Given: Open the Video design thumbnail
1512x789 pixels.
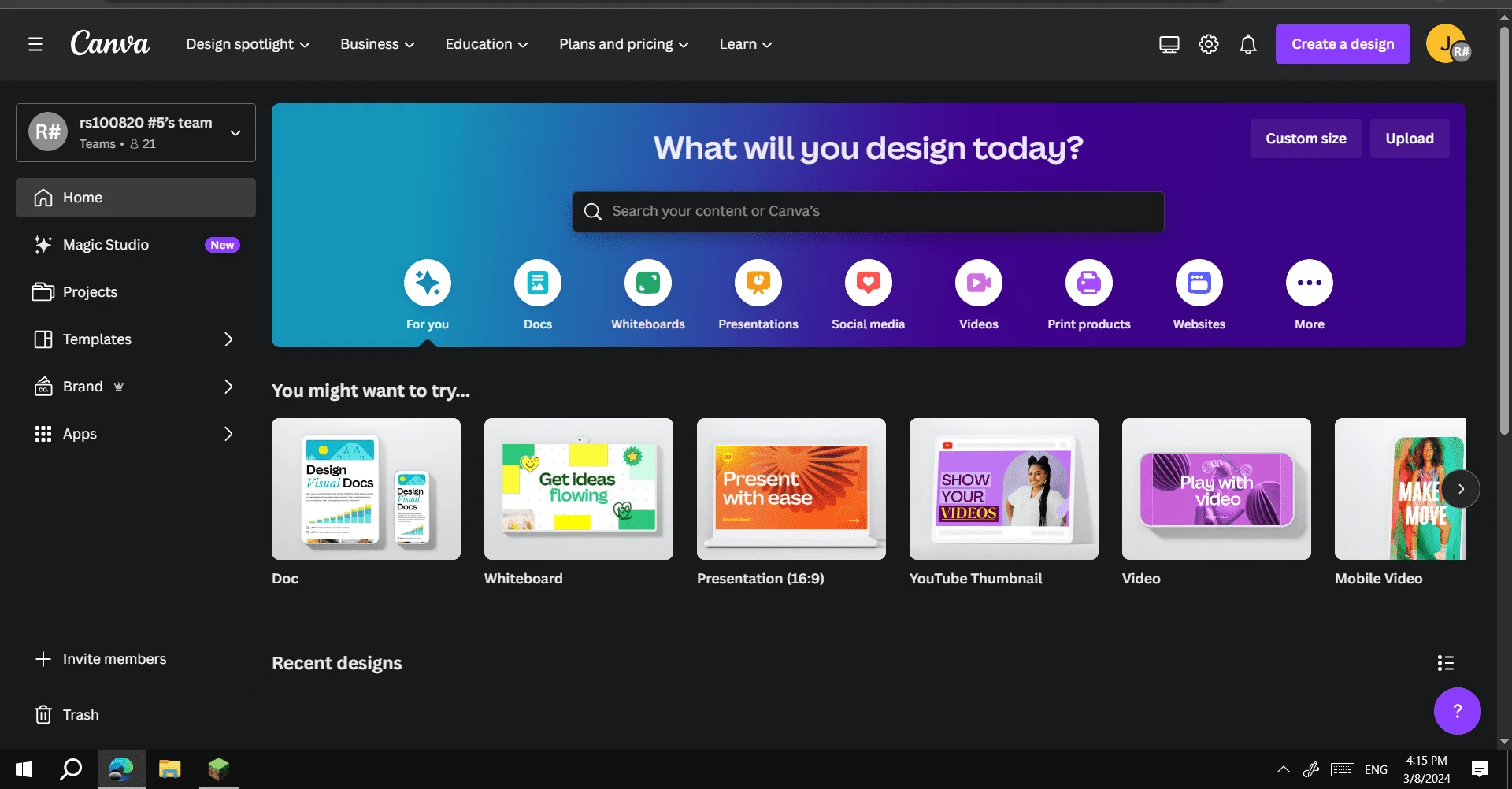Looking at the screenshot, I should pos(1217,489).
